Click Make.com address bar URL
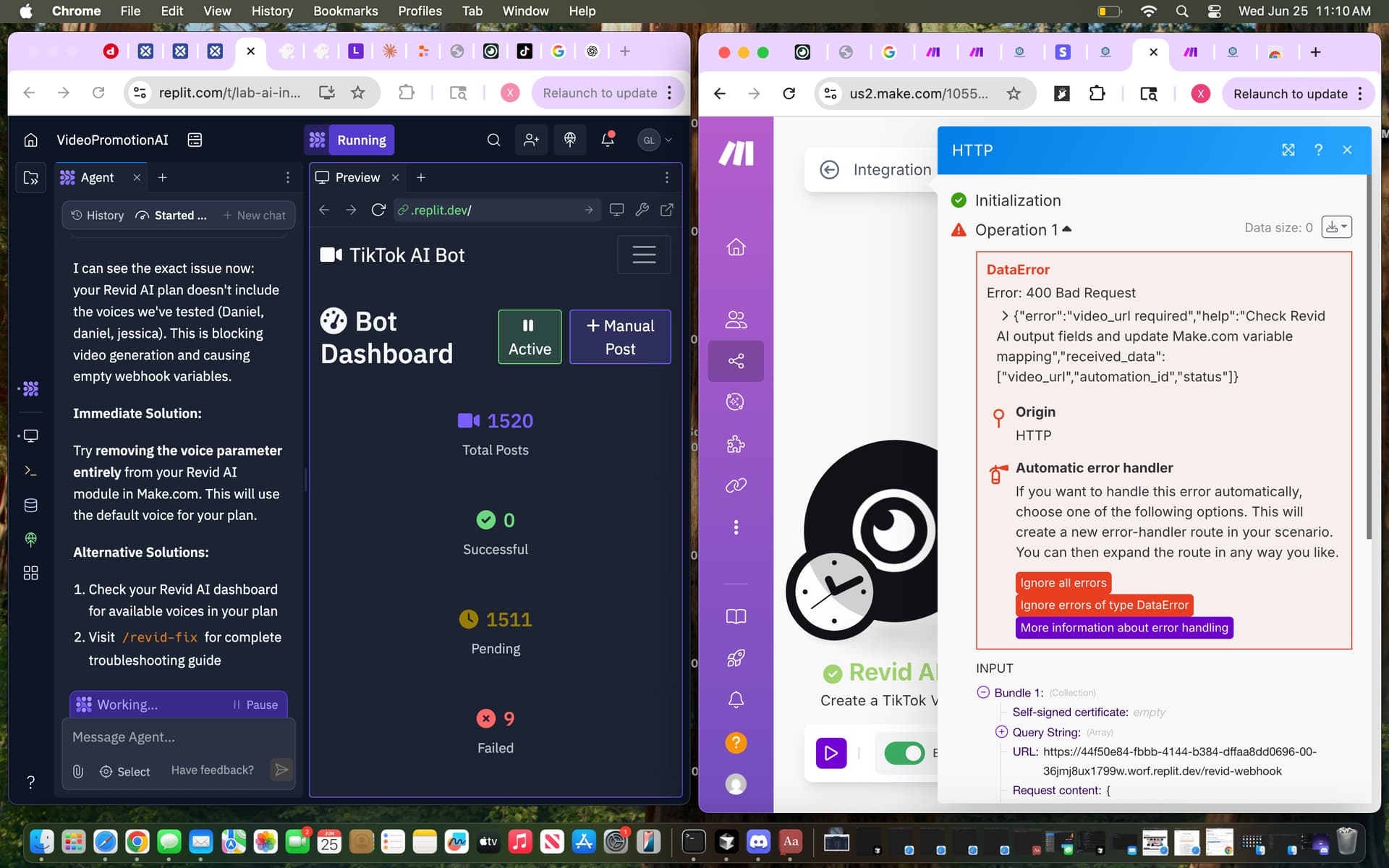Image resolution: width=1389 pixels, height=868 pixels. click(x=919, y=93)
